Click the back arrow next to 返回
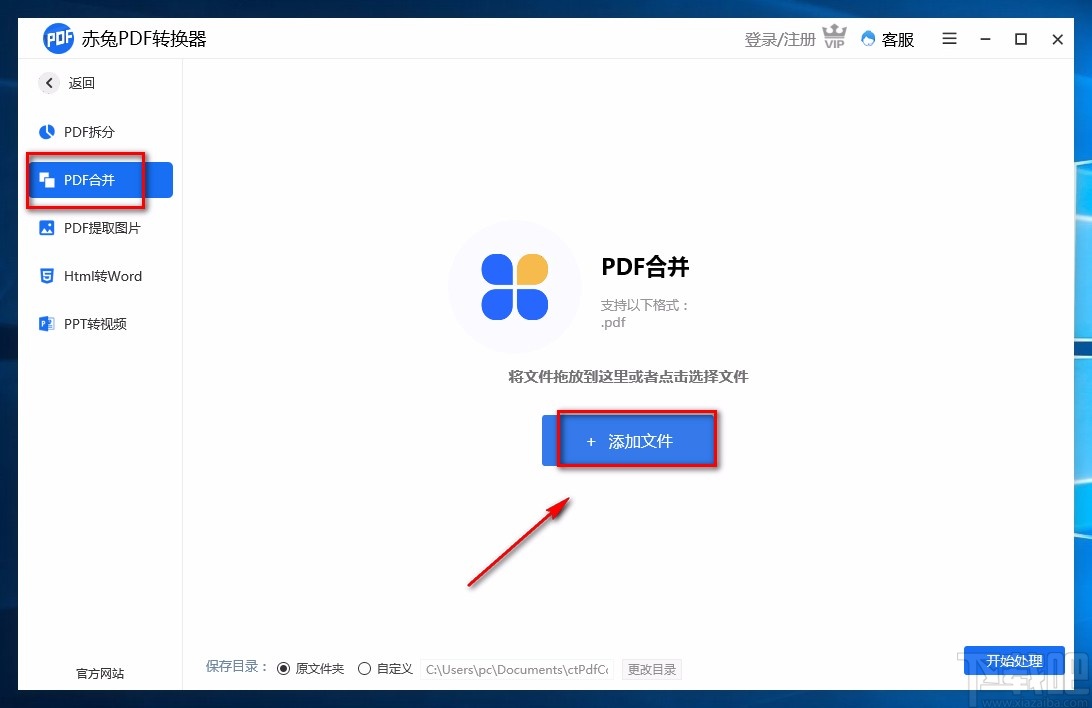 (x=47, y=83)
